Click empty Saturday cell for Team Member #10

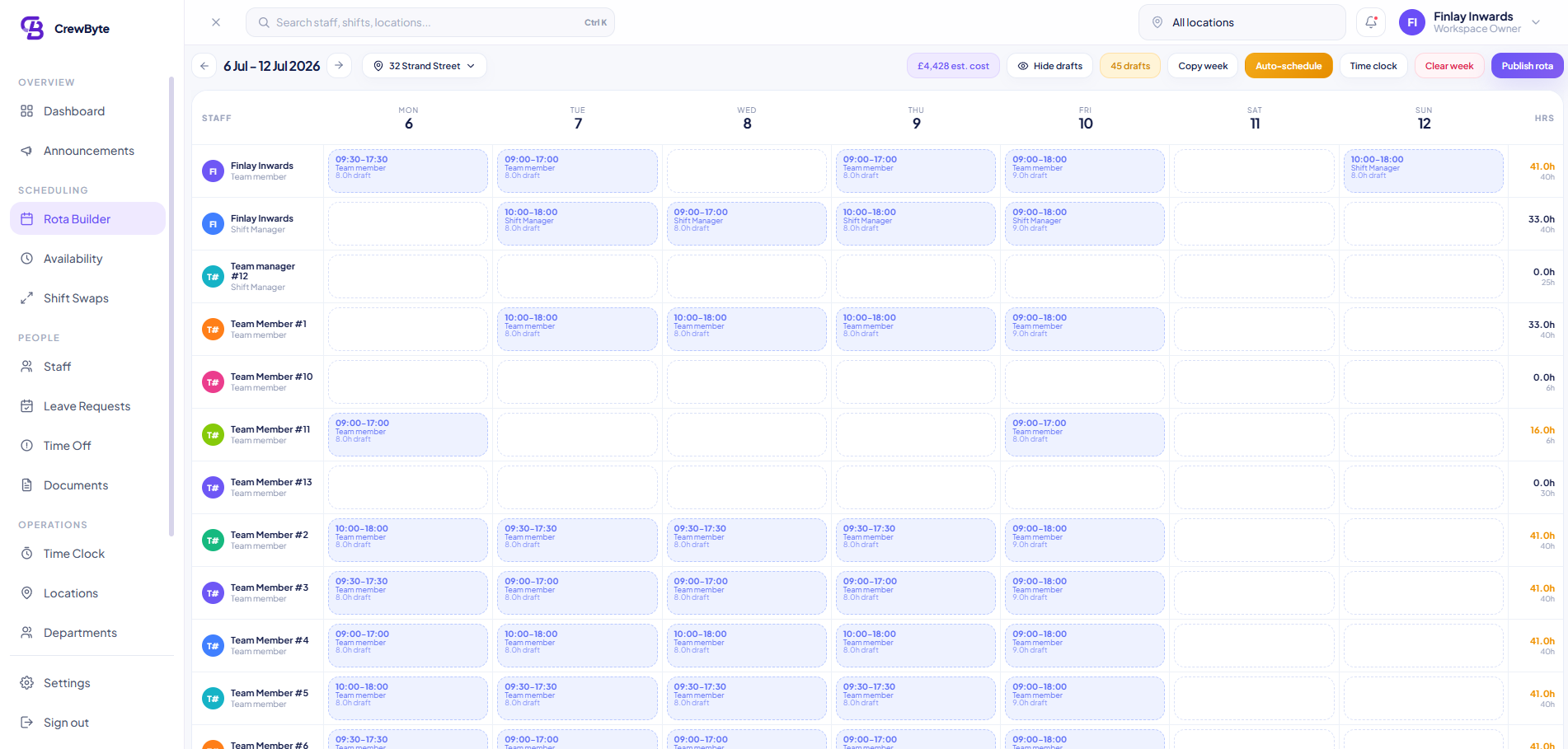[x=1255, y=382]
